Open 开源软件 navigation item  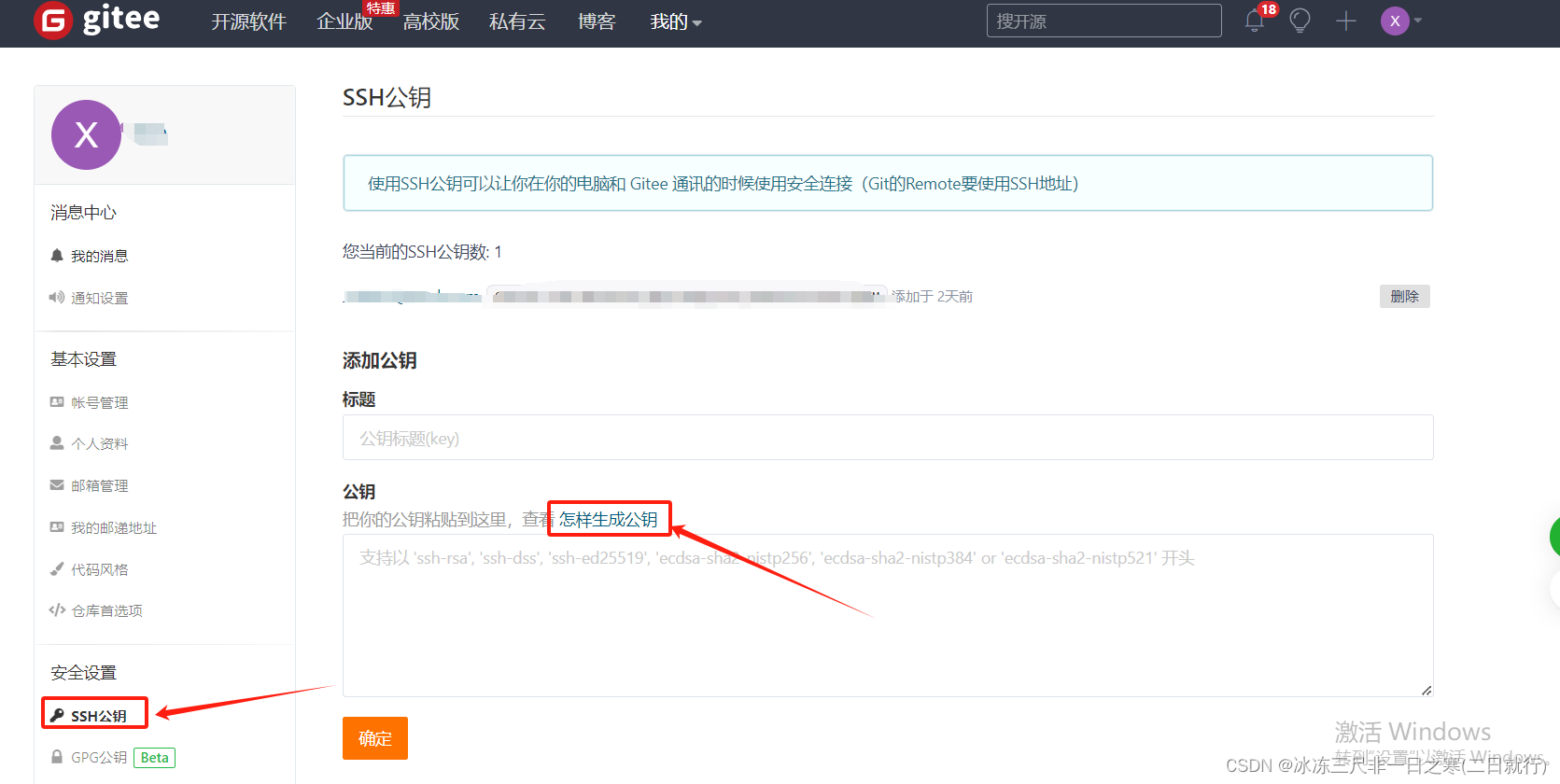(x=248, y=21)
